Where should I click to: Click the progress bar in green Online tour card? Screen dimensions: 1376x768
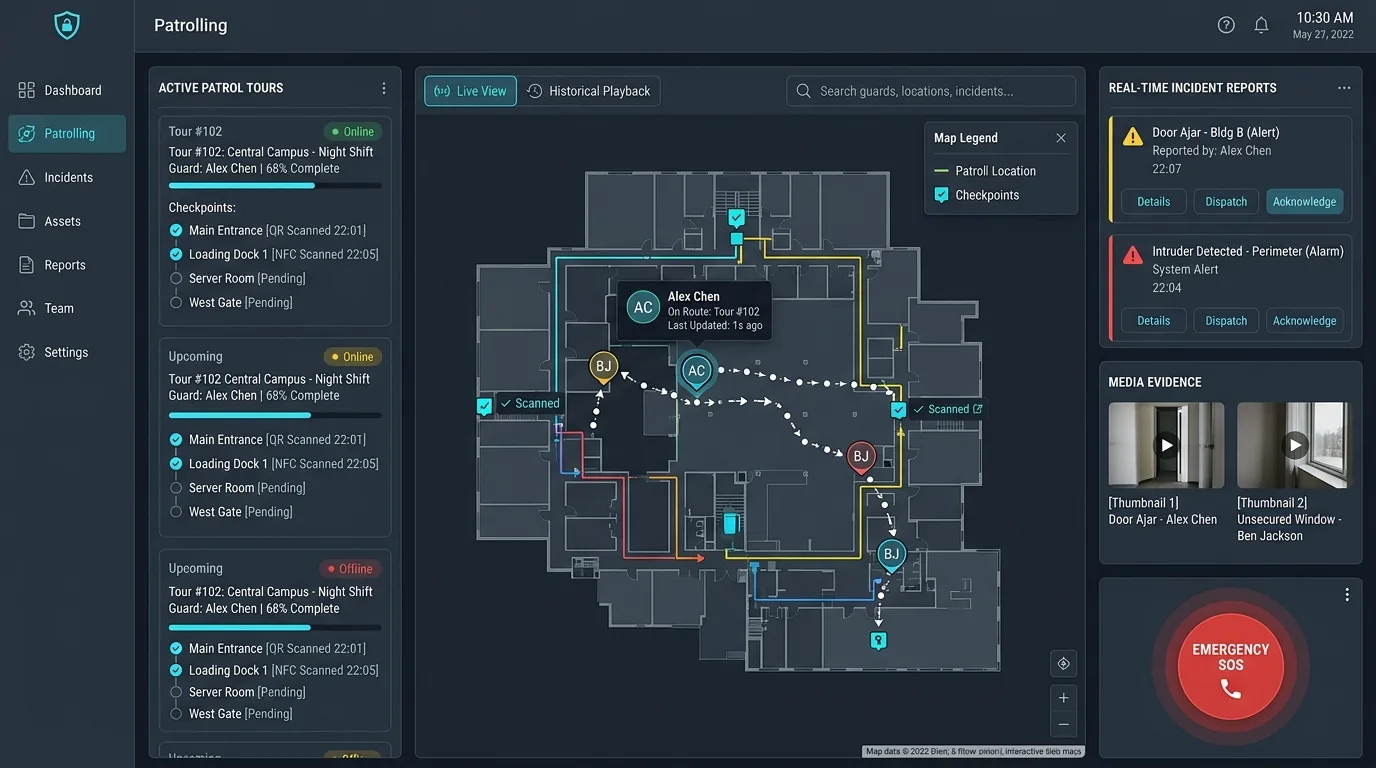tap(275, 186)
